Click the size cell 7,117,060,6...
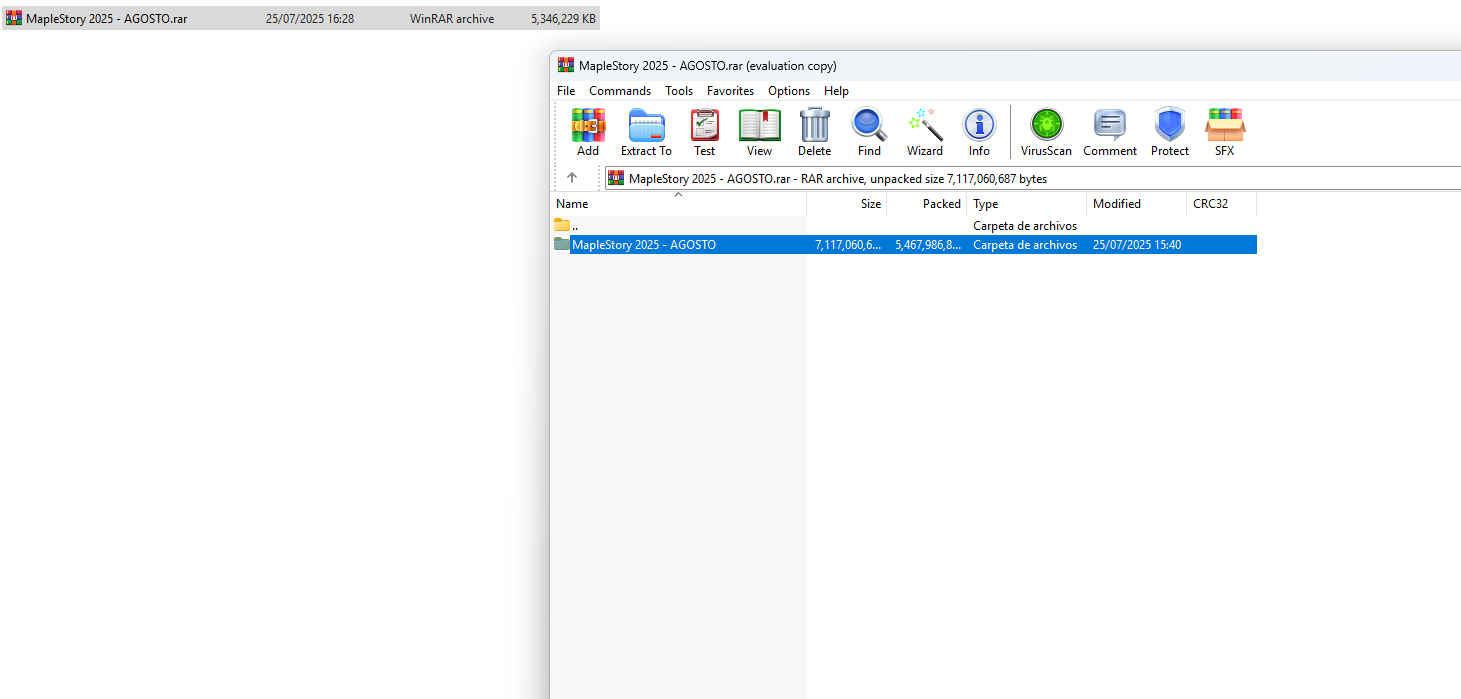The width and height of the screenshot is (1461, 699). click(848, 245)
